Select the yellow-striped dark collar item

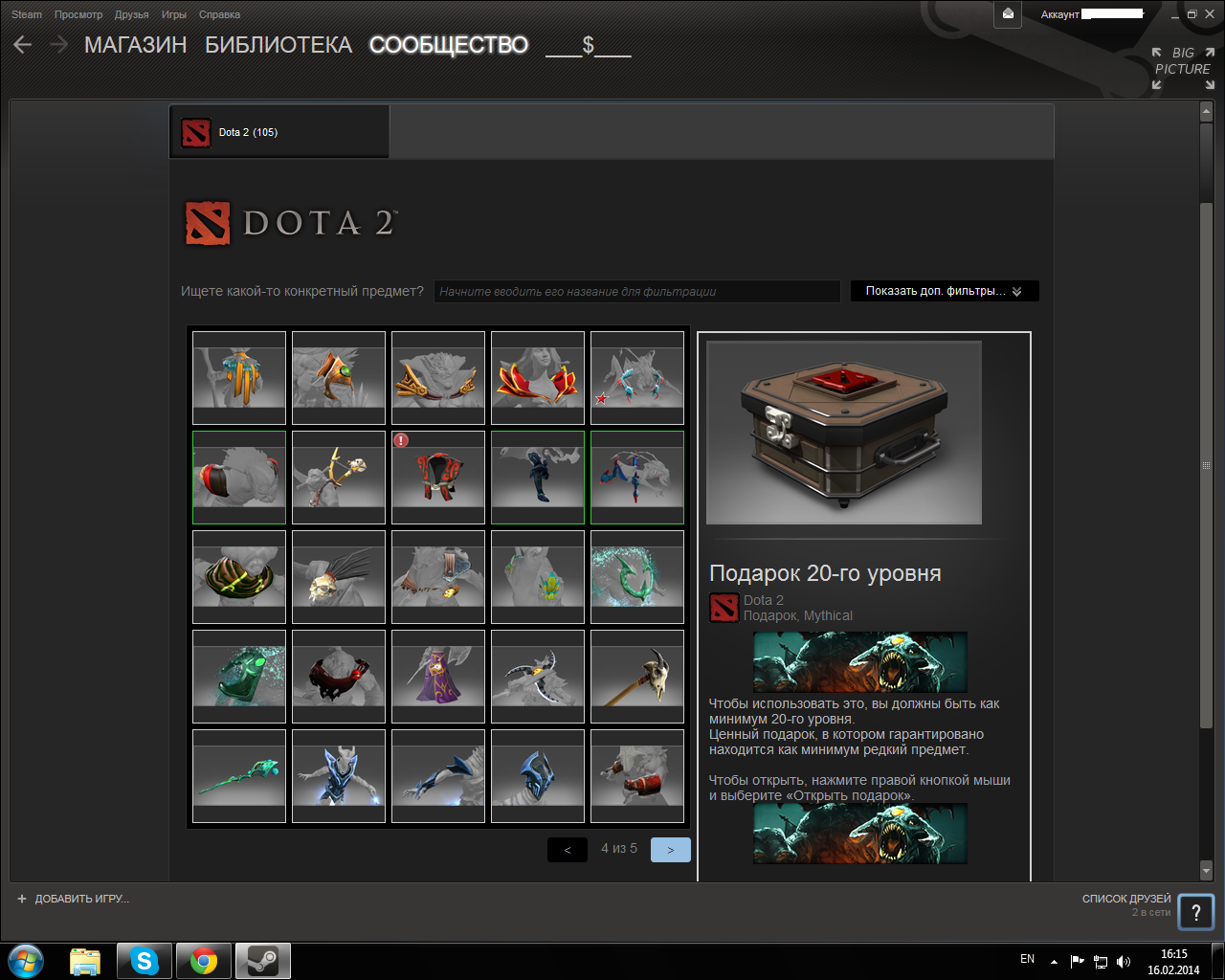[239, 577]
